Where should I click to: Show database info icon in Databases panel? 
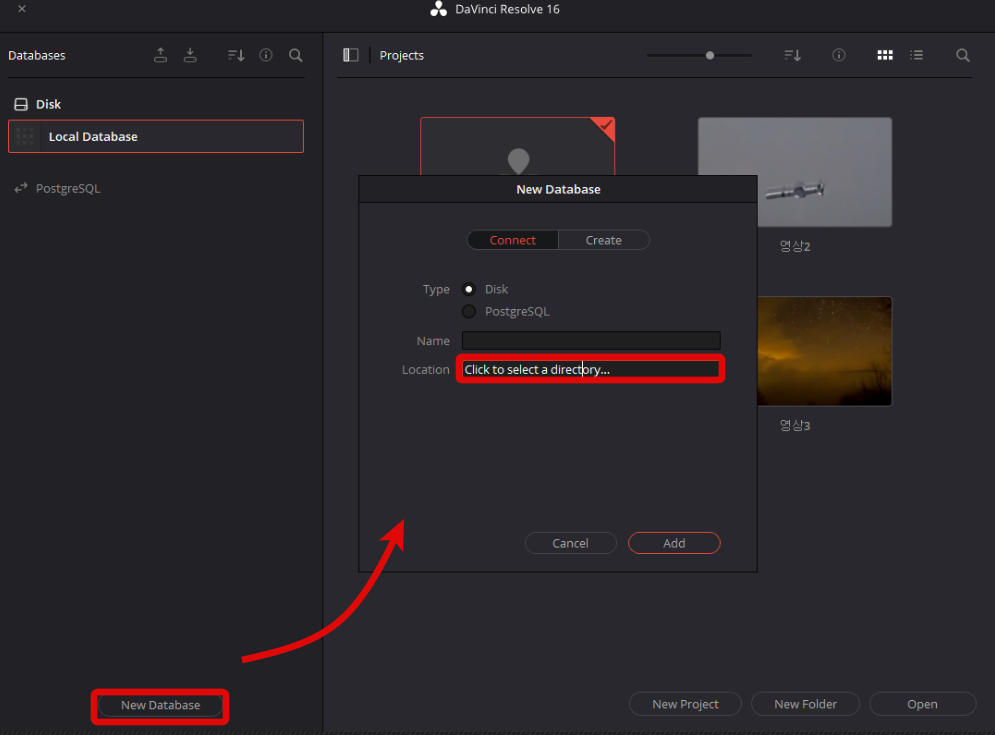pyautogui.click(x=266, y=55)
